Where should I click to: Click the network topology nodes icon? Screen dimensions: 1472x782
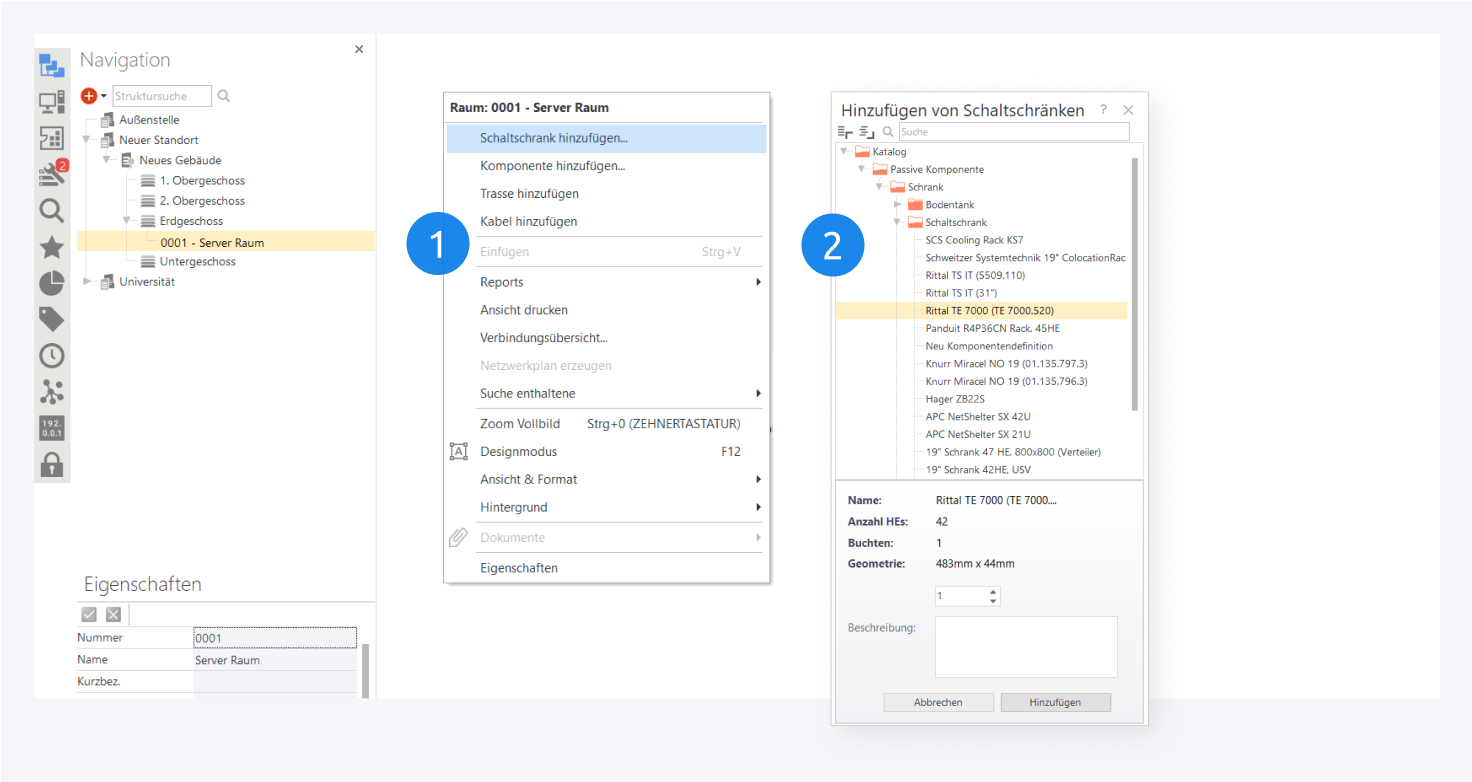(51, 391)
